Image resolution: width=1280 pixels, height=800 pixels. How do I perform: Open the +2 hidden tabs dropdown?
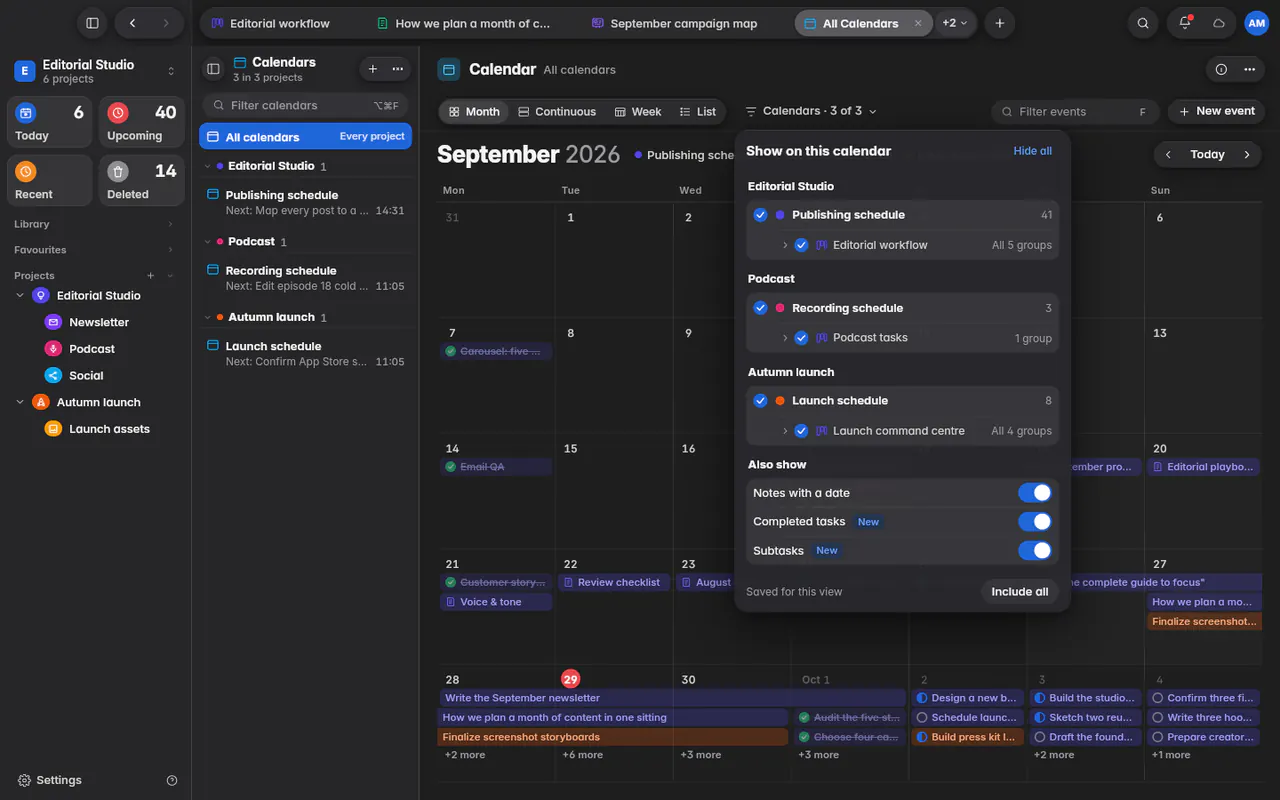point(955,23)
